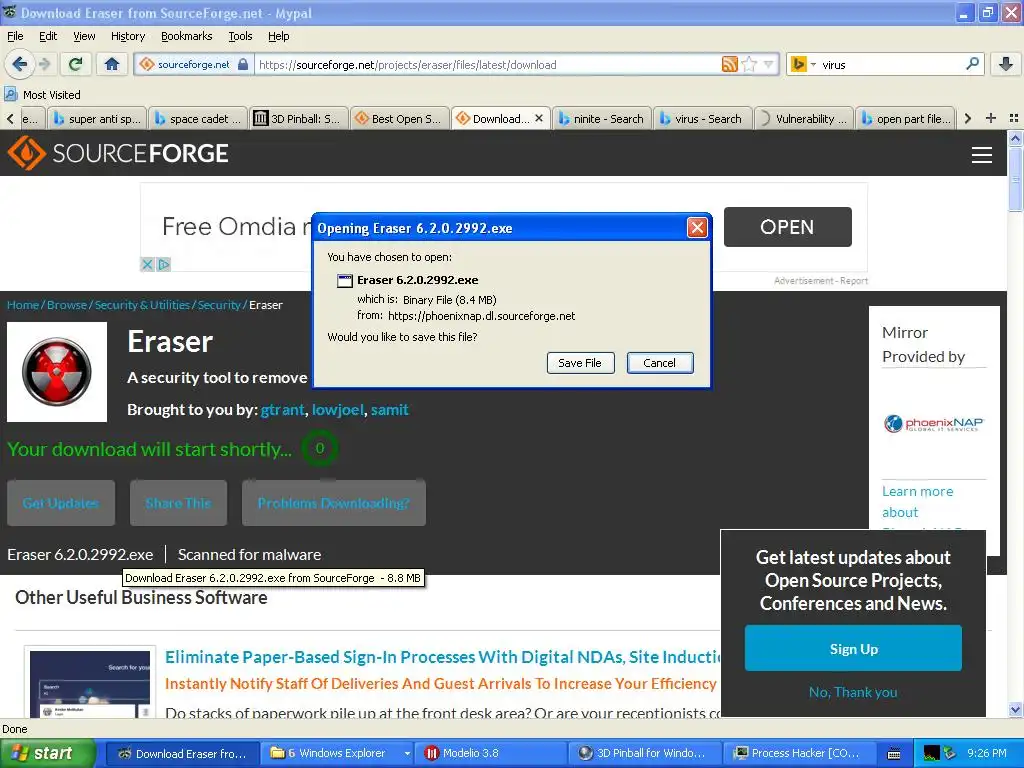Switch to the ninite - Search tab
This screenshot has height=768, width=1024.
602,119
